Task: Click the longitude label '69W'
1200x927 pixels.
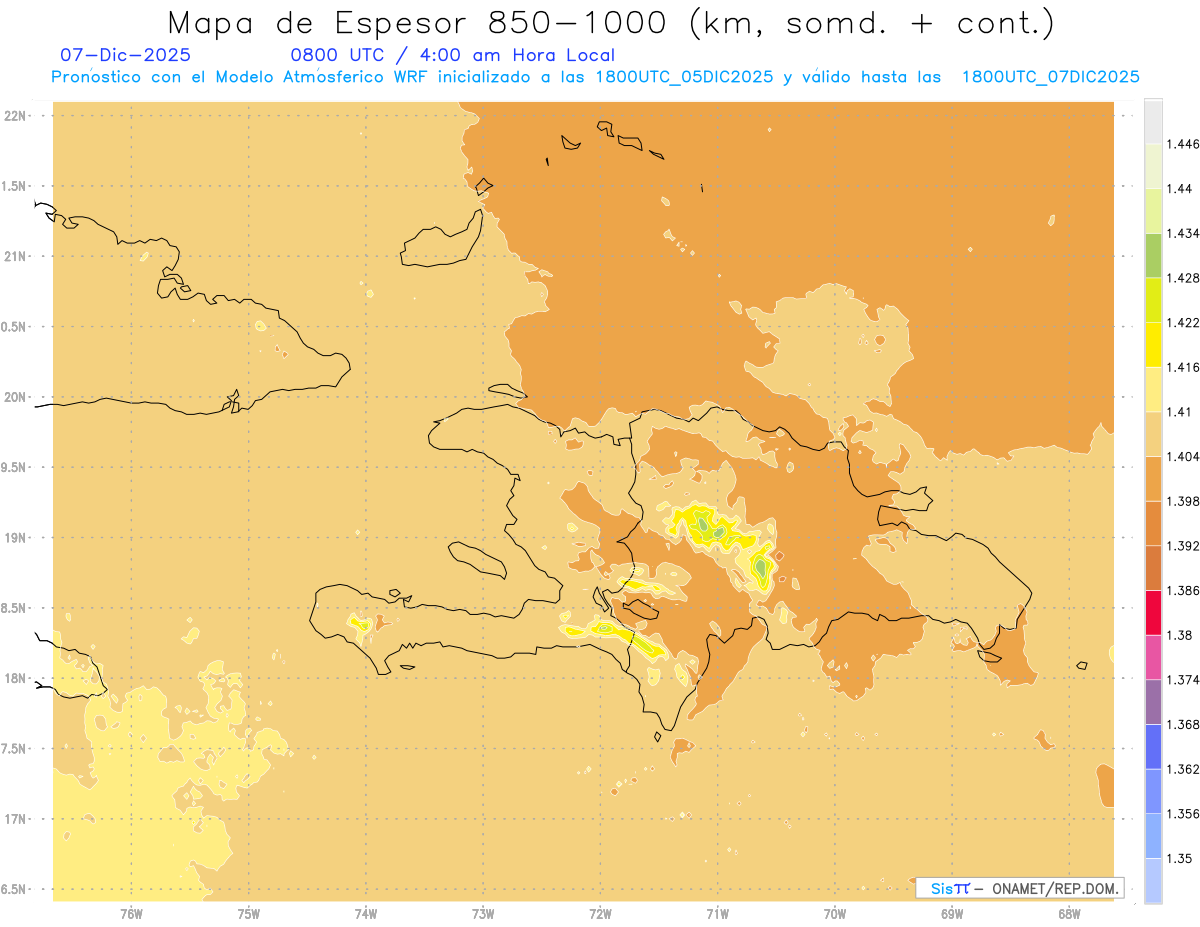Action: coord(952,913)
